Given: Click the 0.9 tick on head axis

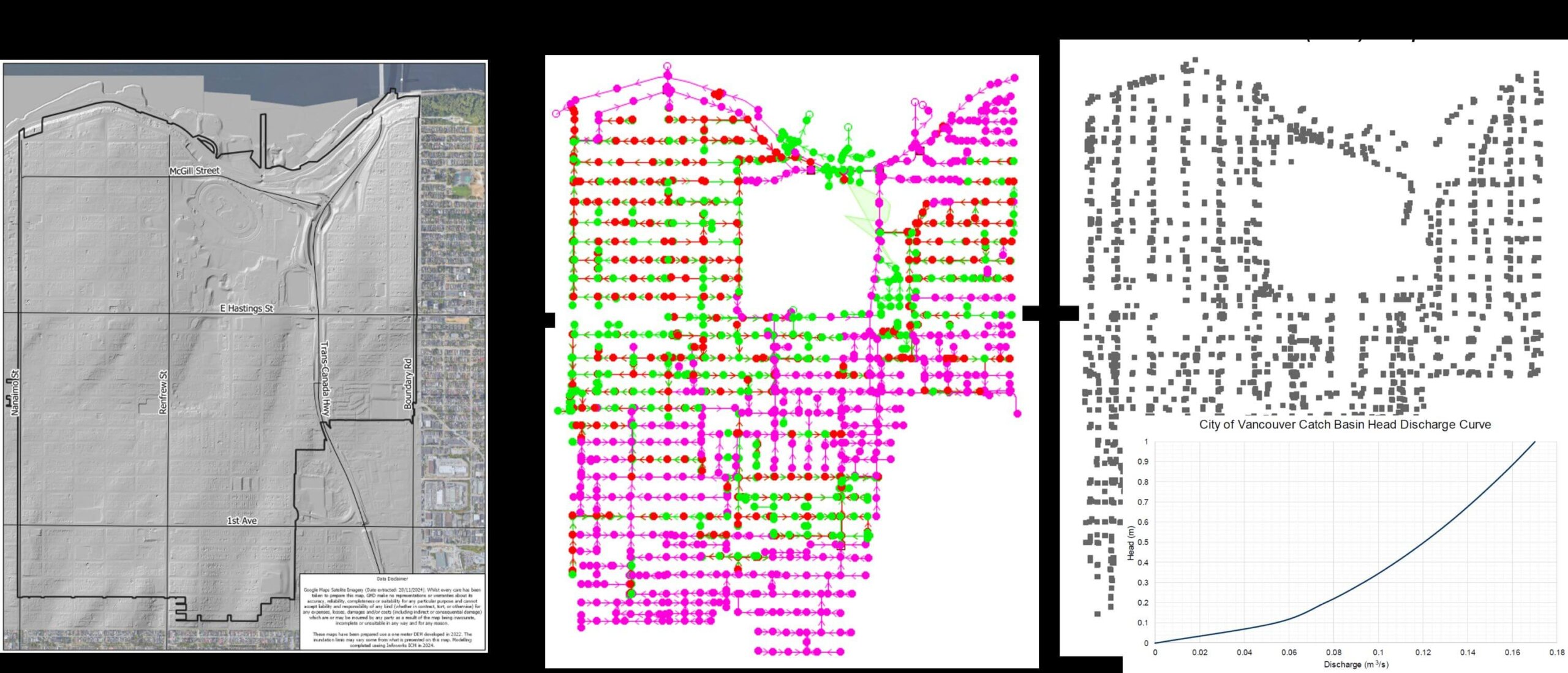Looking at the screenshot, I should click(1143, 462).
